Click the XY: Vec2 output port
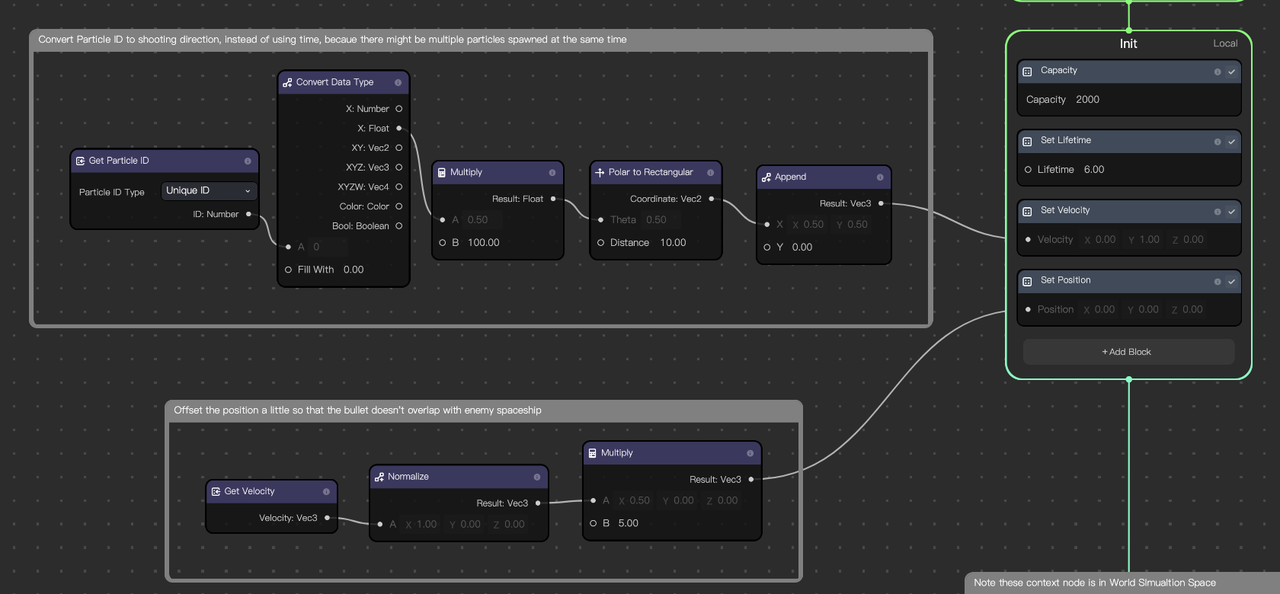 [399, 148]
